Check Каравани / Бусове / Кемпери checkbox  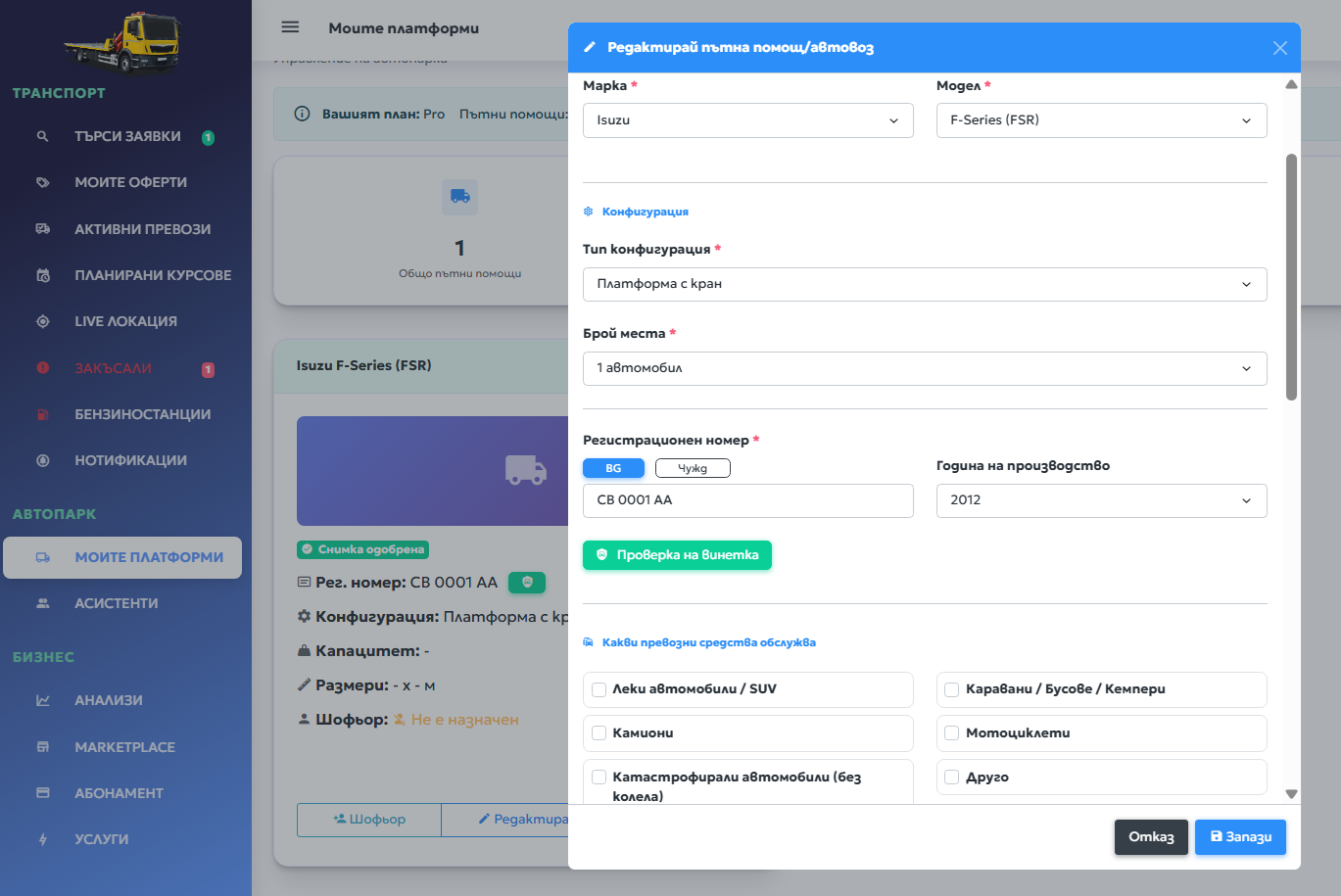pyautogui.click(x=951, y=689)
